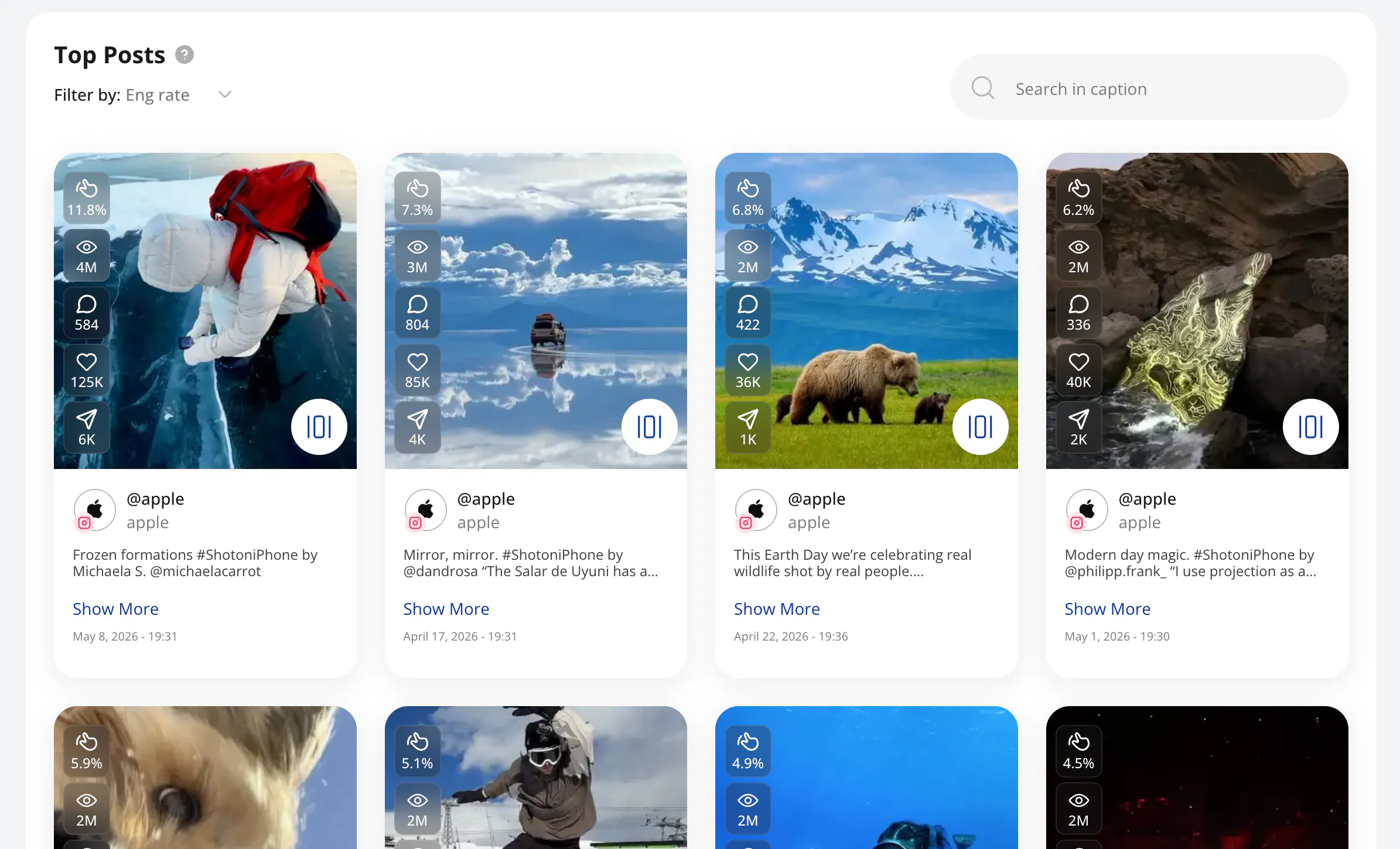1400x849 pixels.
Task: Click the 2M views icon on the Earth Day post
Action: pos(748,247)
